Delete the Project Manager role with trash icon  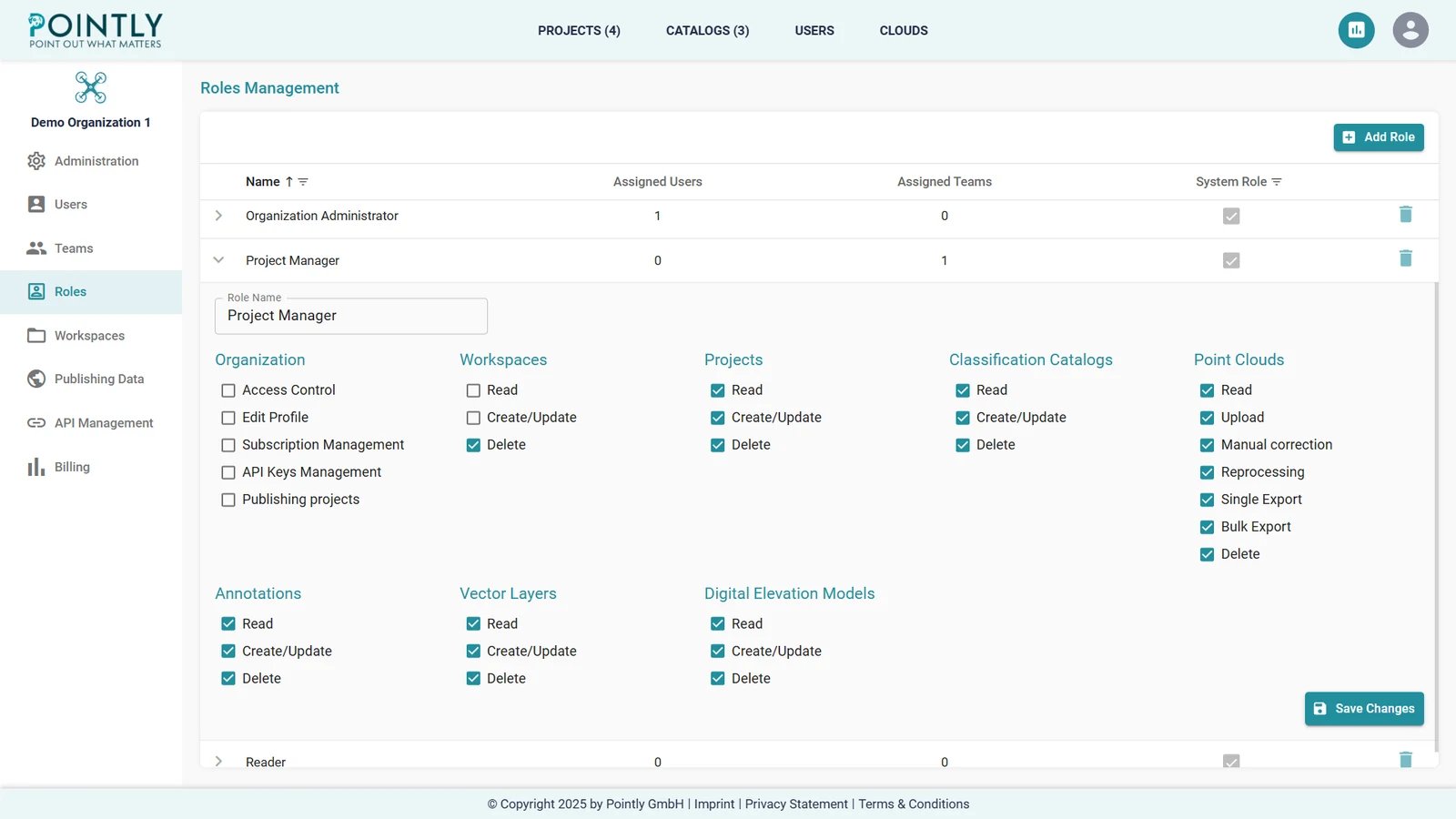pos(1405,259)
